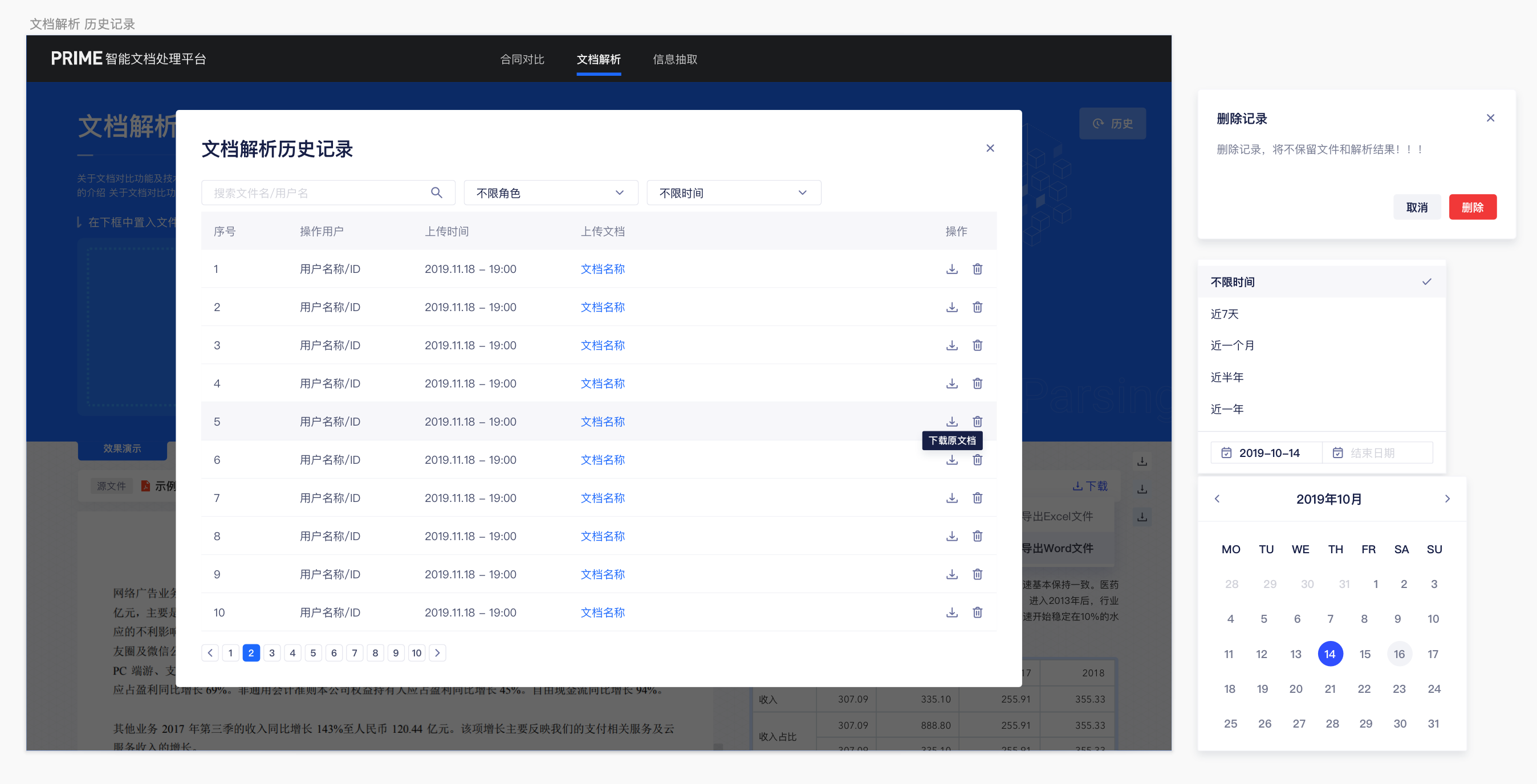The image size is (1537, 784).
Task: Select October 16 in the calendar
Action: pos(1399,654)
